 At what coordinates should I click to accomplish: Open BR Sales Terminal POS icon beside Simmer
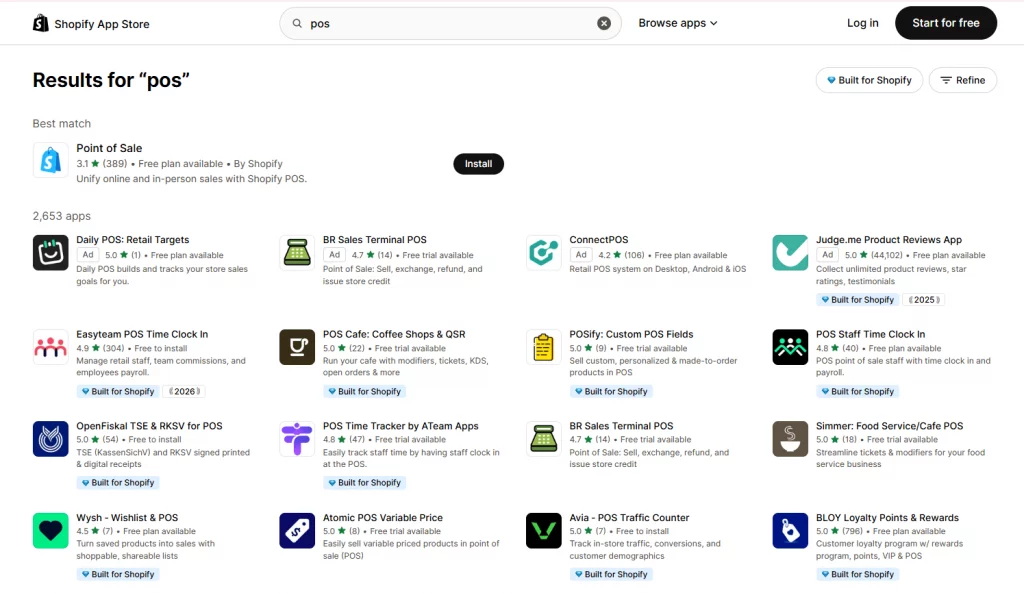tap(543, 439)
